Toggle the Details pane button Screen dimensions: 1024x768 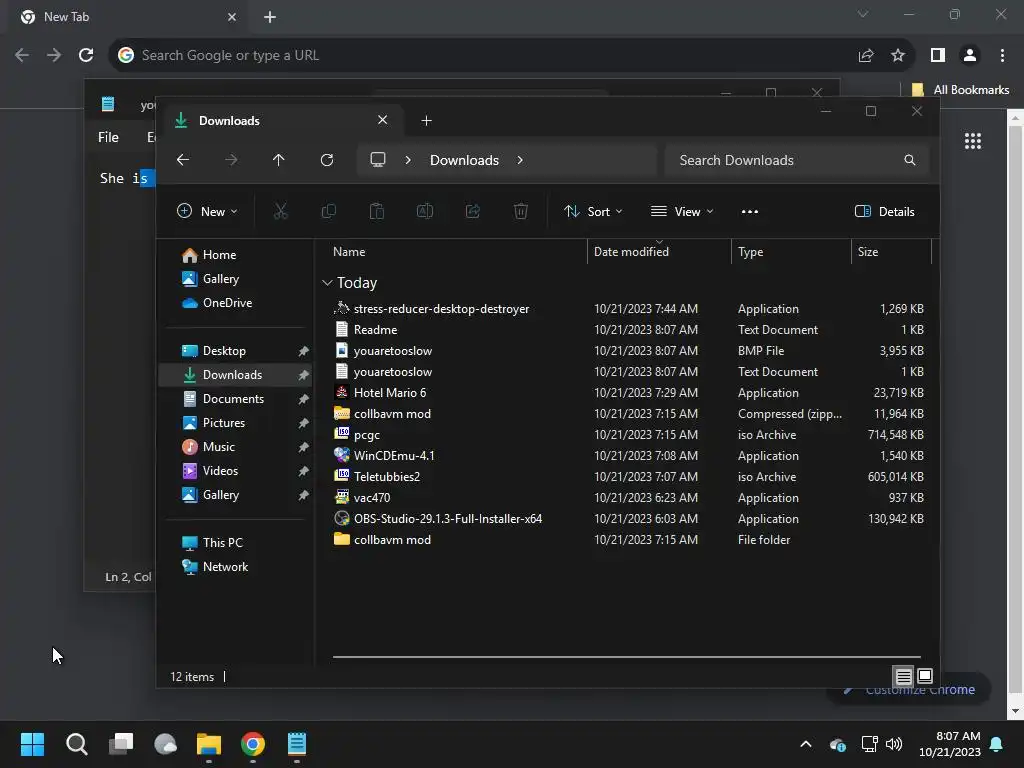coord(885,211)
